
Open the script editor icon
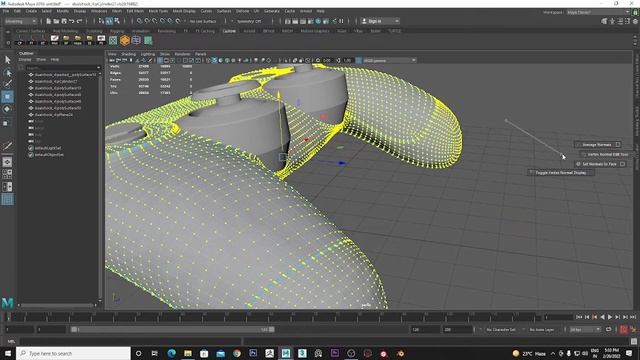point(634,341)
